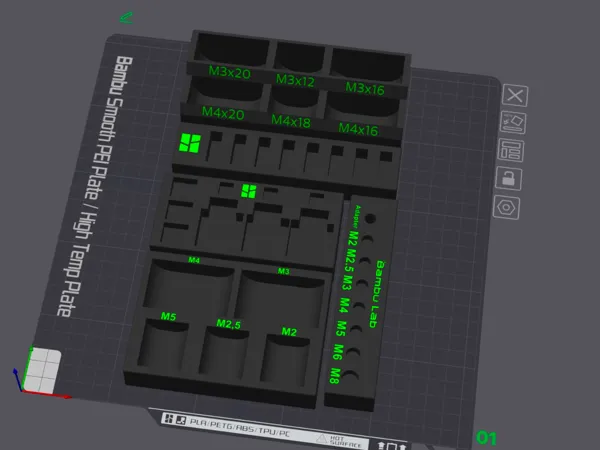Select the M2,5 nut compartment label
This screenshot has height=450, width=600.
(228, 324)
